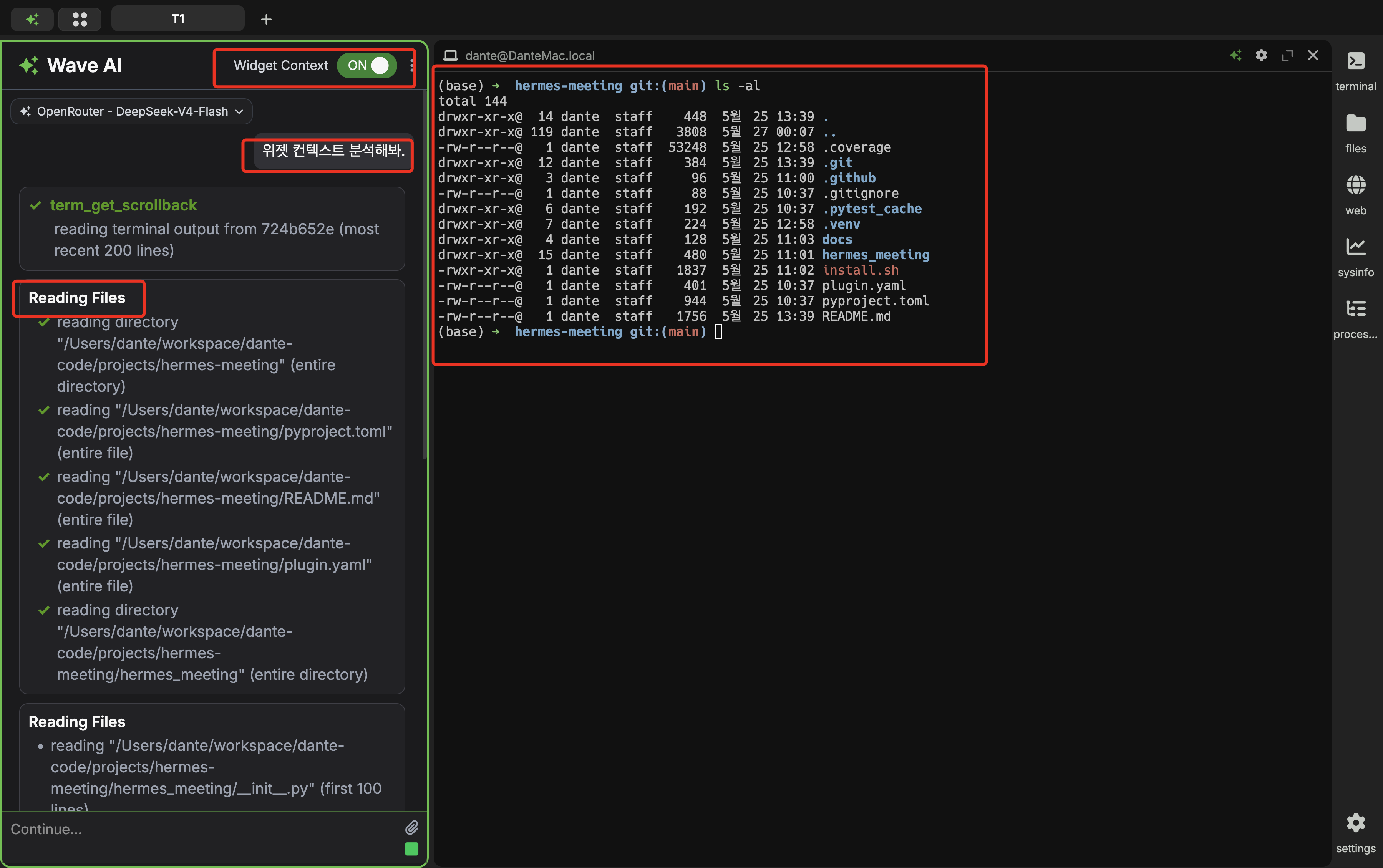Click dante@DanteMac.local connection label
1383x868 pixels.
pyautogui.click(x=530, y=56)
